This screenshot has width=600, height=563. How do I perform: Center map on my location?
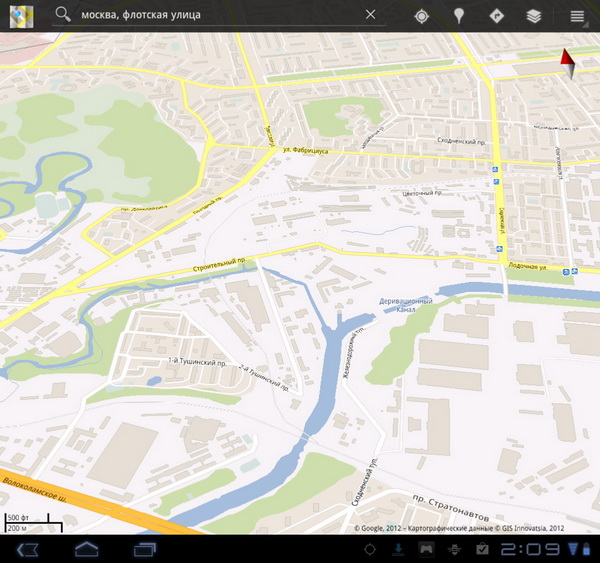click(421, 16)
